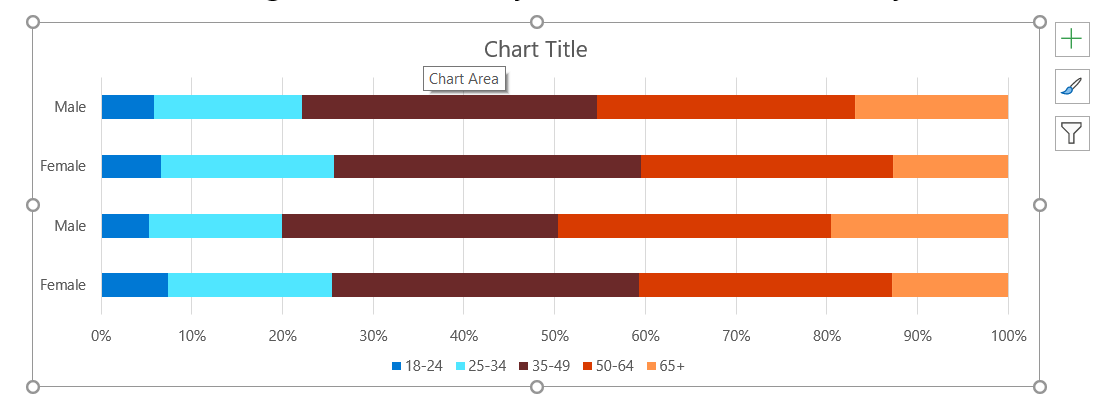Image resolution: width=1107 pixels, height=395 pixels.
Task: Select the top-middle chart resize handle
Action: pyautogui.click(x=537, y=22)
